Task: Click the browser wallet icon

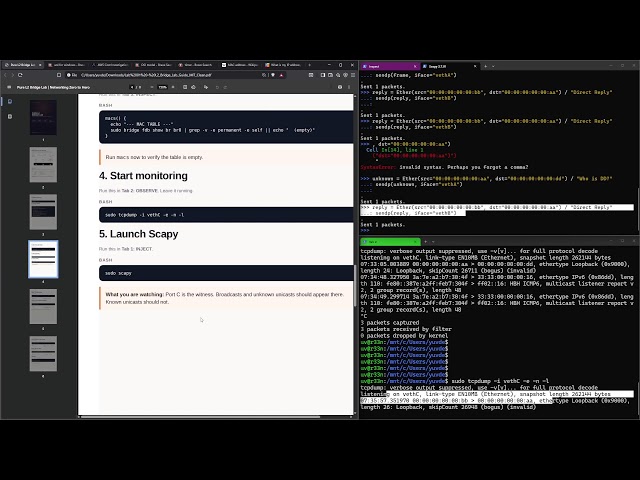Action: click(x=330, y=75)
